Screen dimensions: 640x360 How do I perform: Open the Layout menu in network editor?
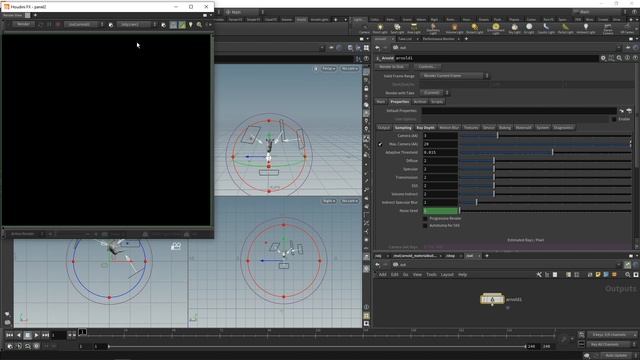pos(447,275)
